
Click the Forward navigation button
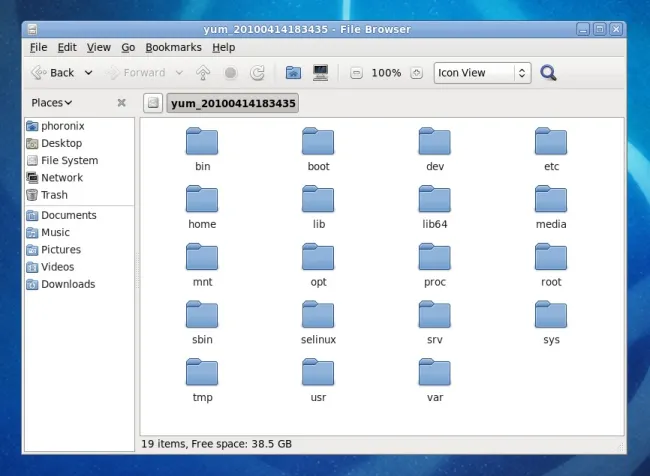136,73
